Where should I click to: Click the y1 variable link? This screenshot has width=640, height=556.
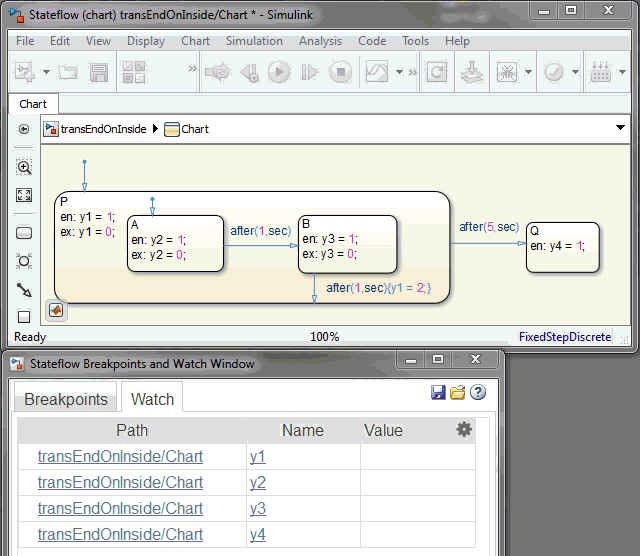(258, 457)
